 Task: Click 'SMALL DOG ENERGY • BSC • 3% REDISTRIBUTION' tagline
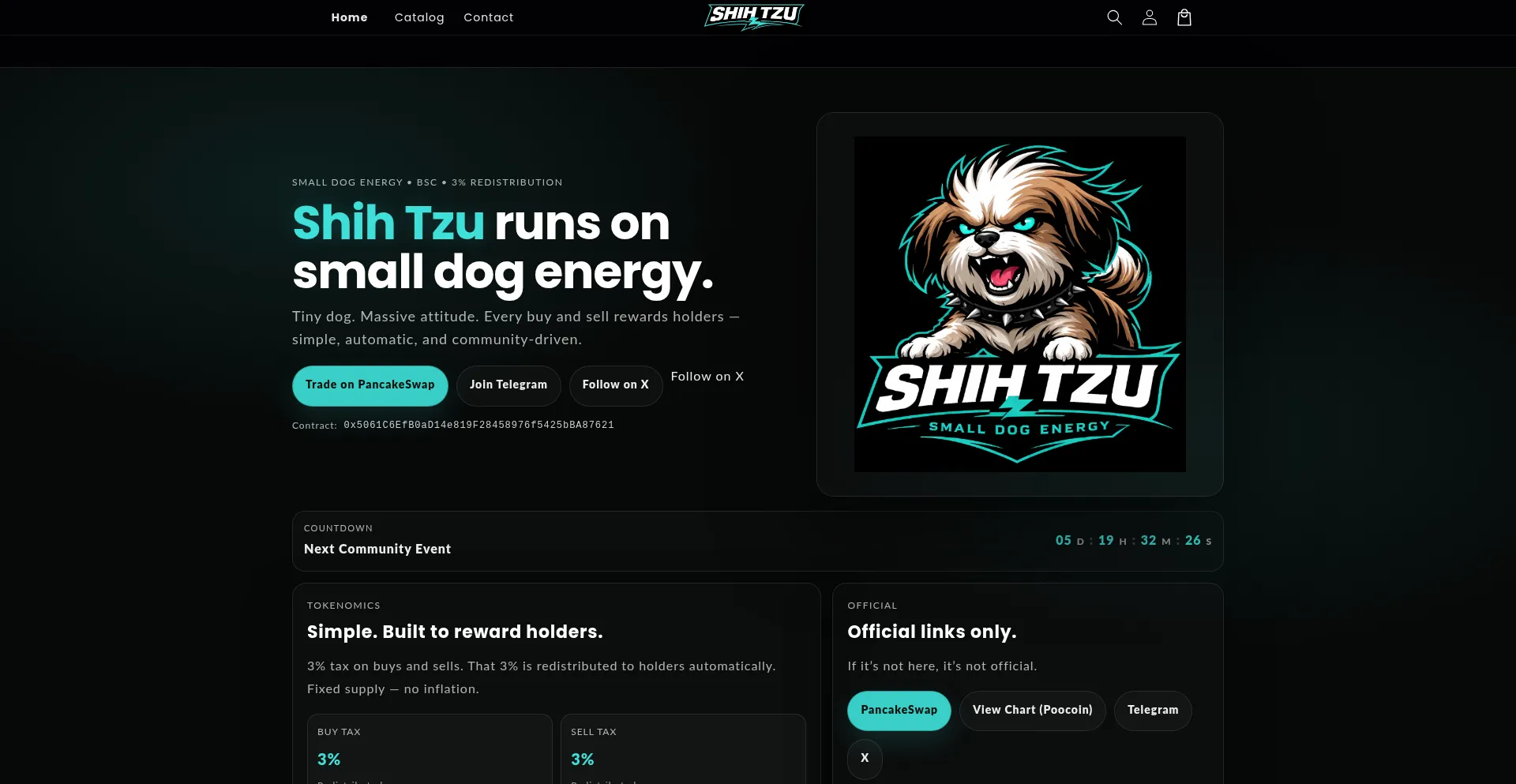click(x=427, y=182)
